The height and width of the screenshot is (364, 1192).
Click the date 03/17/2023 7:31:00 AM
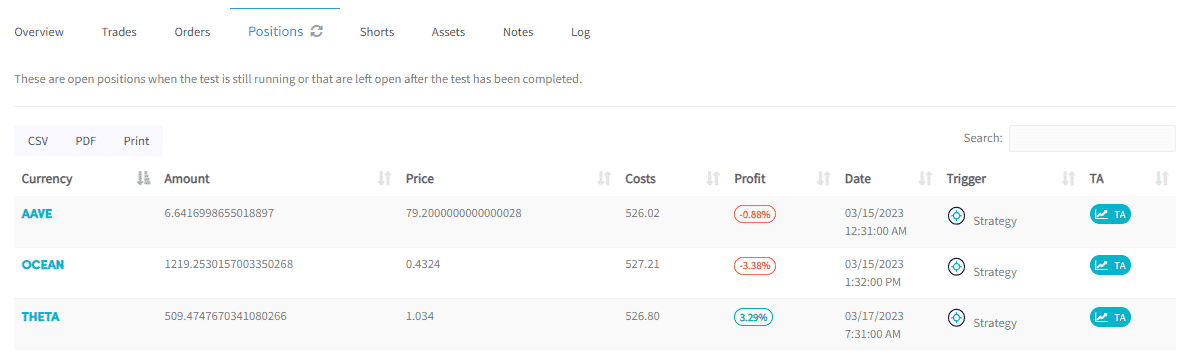(874, 324)
